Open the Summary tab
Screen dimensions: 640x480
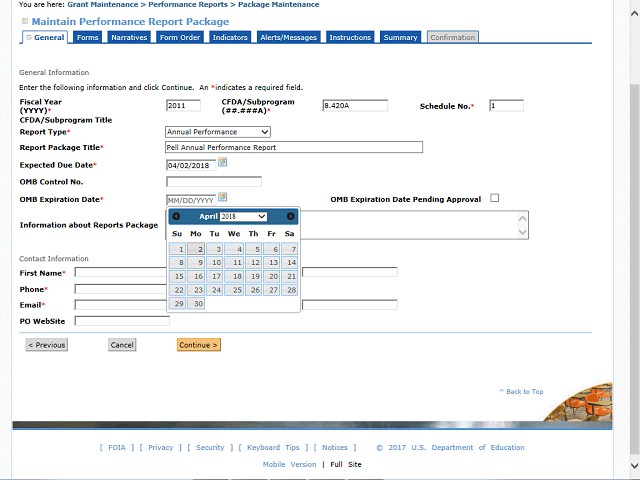pyautogui.click(x=400, y=37)
